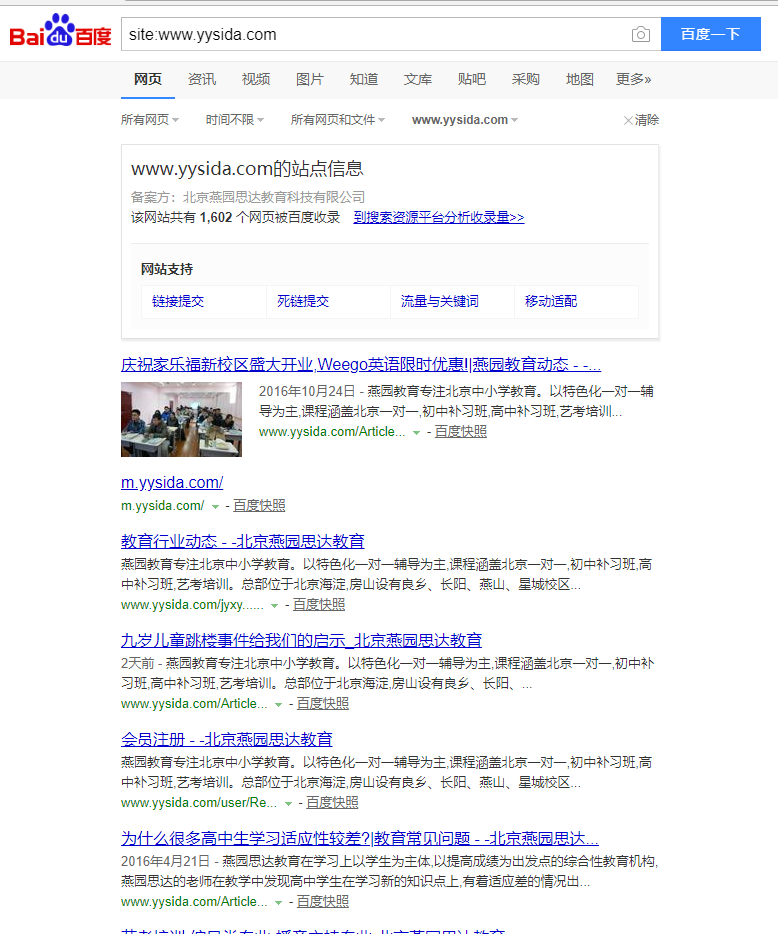The height and width of the screenshot is (934, 778).
Task: Open result 庆祝家乐福新校区盛大开业
Action: point(361,365)
